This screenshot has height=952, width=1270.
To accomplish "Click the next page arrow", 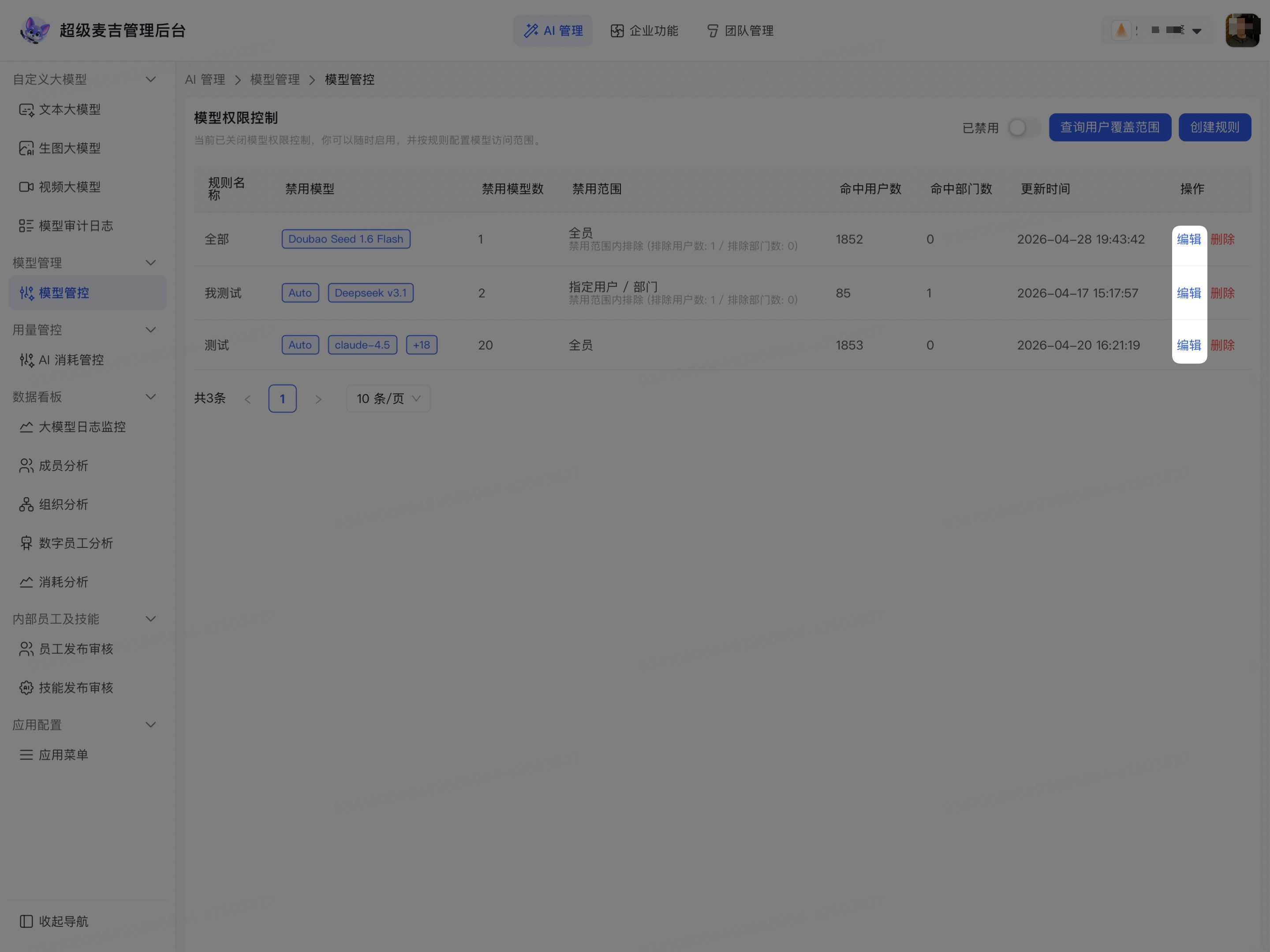I will [318, 399].
